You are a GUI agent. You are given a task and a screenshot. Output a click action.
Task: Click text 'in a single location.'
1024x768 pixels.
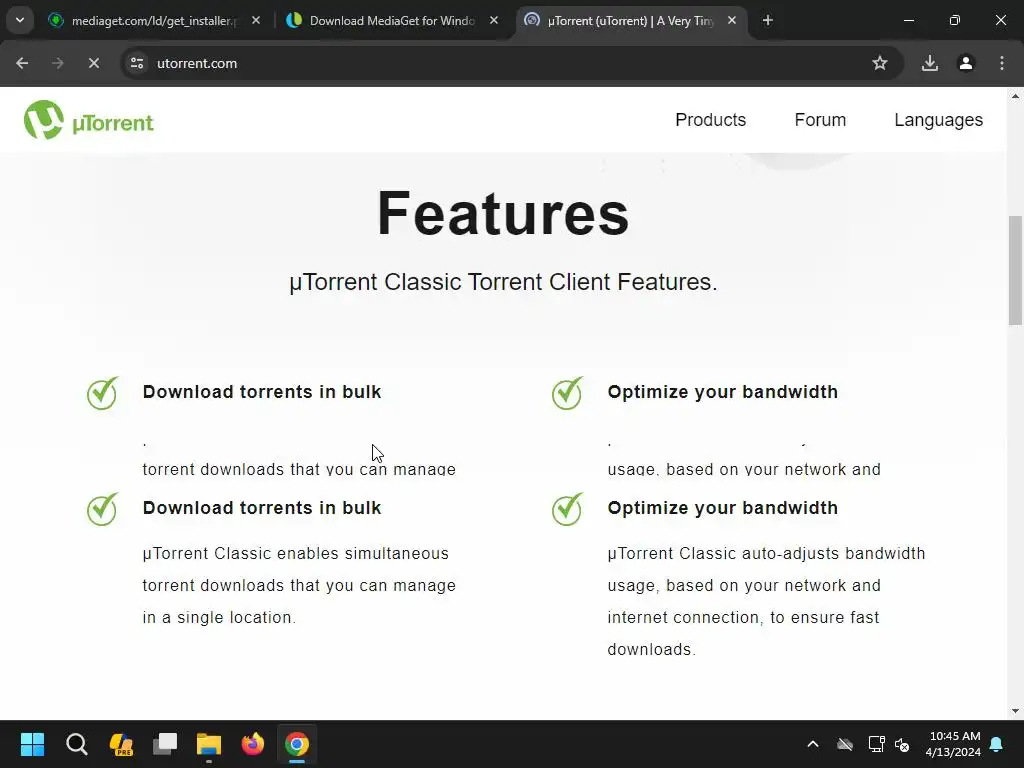(x=219, y=618)
